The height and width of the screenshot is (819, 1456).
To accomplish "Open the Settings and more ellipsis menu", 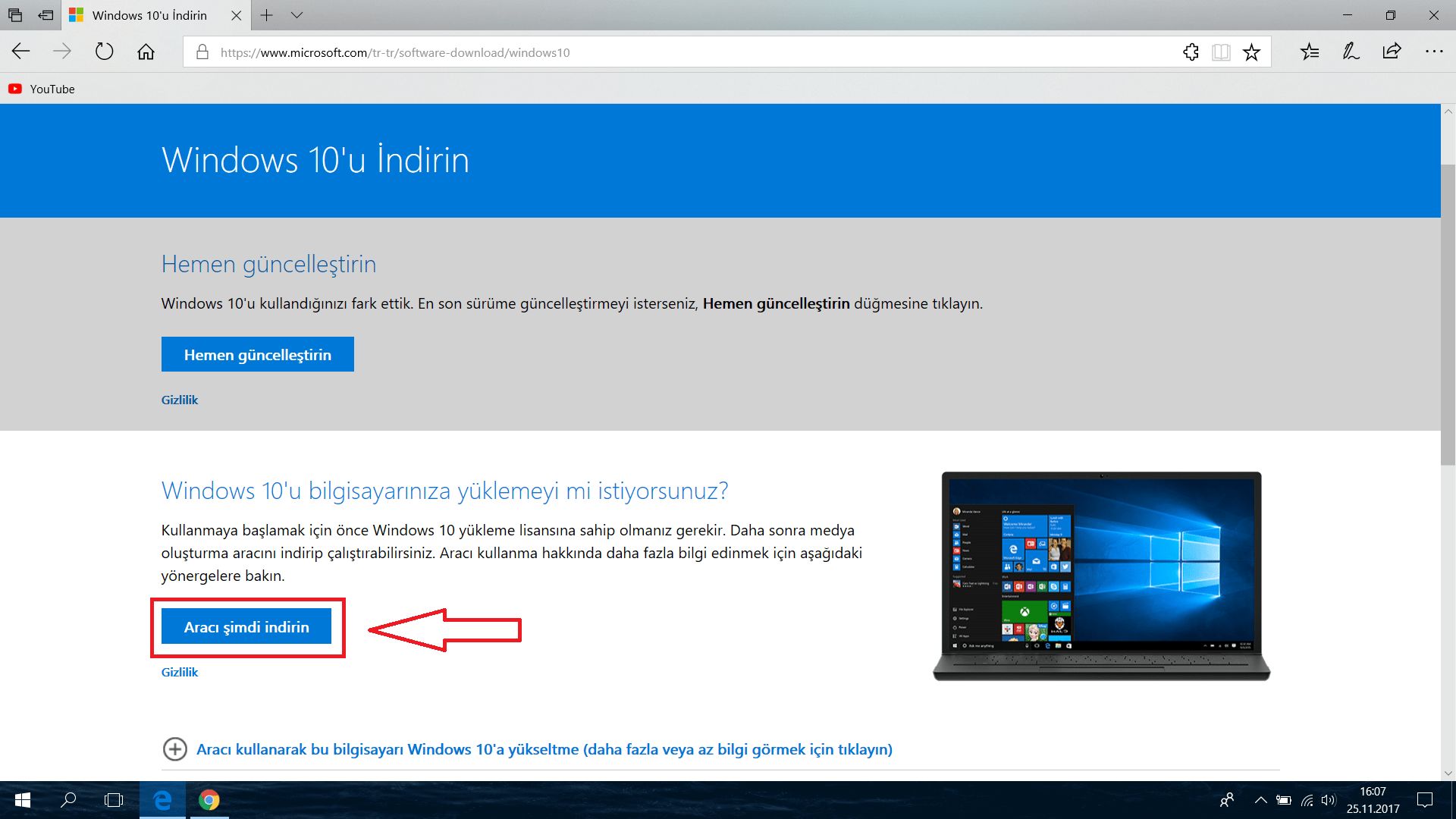I will point(1433,52).
